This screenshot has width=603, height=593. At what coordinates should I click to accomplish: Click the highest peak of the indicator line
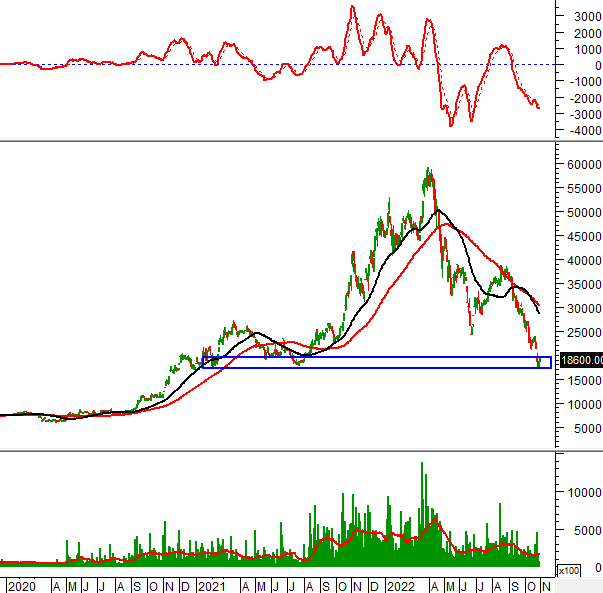coord(353,7)
